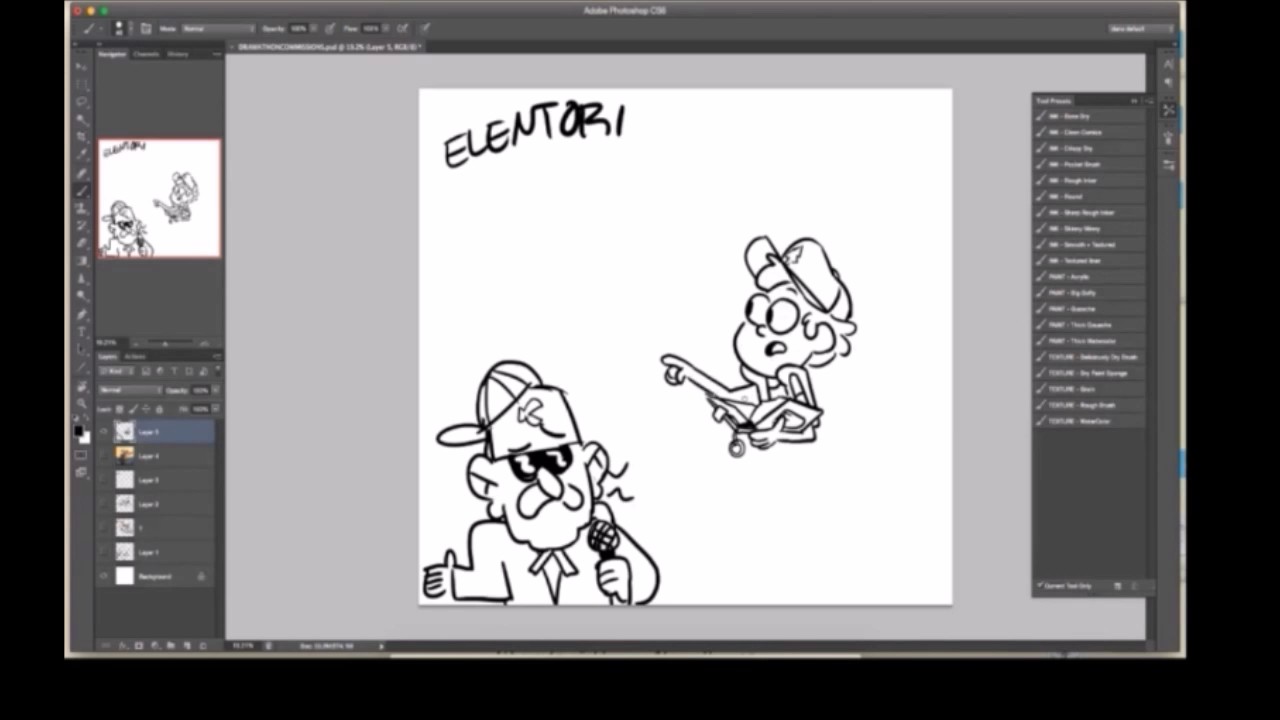Select the Crop tool
The width and height of the screenshot is (1280, 720).
coord(82,137)
